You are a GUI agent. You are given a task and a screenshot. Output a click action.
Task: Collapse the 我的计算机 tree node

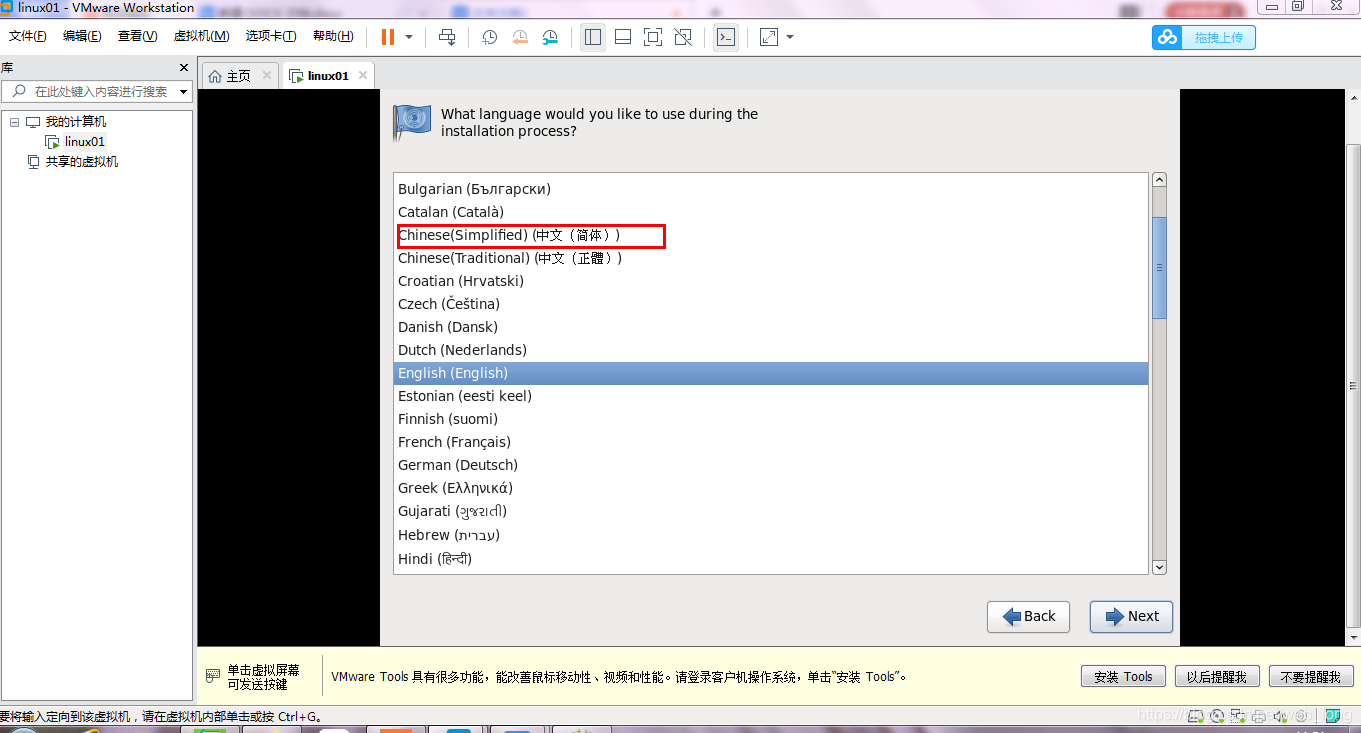tap(15, 122)
